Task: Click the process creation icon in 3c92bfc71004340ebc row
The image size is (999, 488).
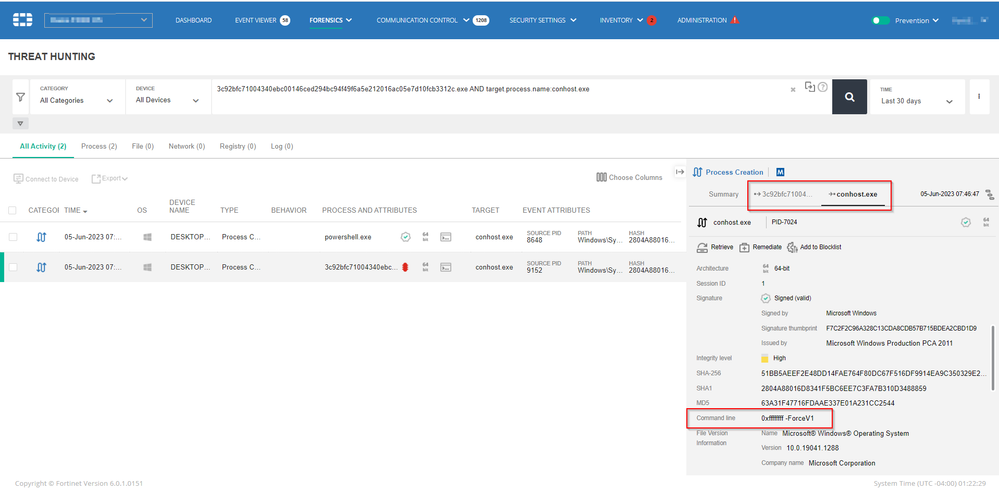Action: point(41,268)
